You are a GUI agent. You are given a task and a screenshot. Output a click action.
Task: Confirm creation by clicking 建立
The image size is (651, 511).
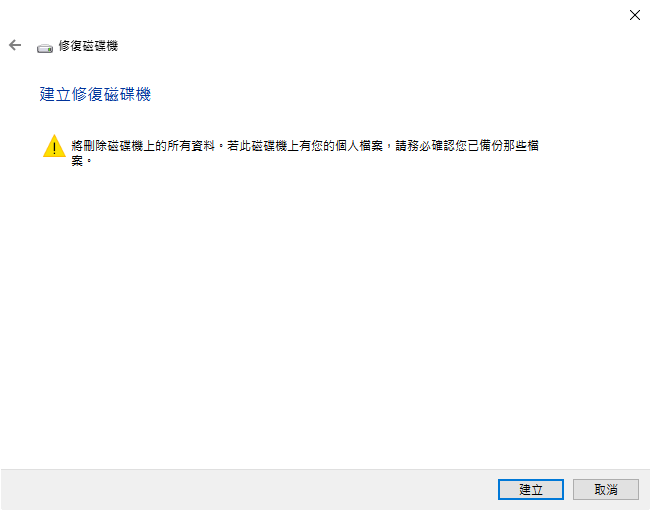tap(531, 489)
